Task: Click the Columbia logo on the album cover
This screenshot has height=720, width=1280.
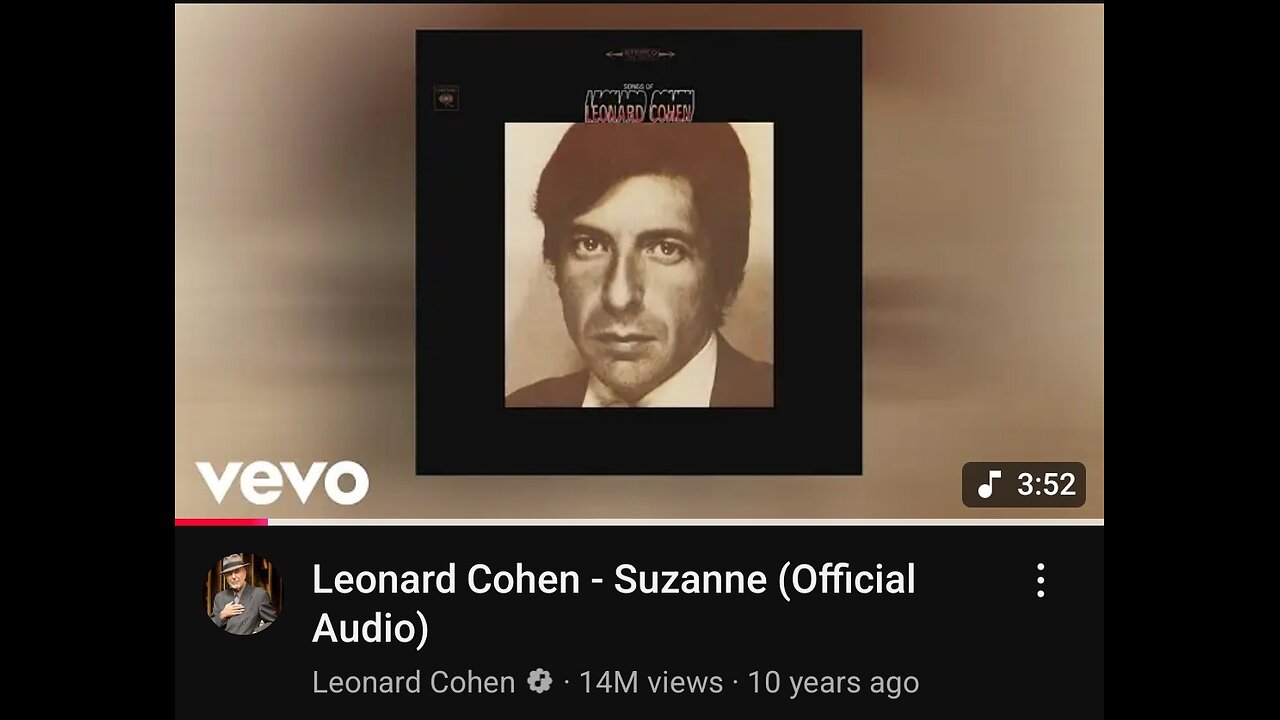Action: tap(446, 98)
